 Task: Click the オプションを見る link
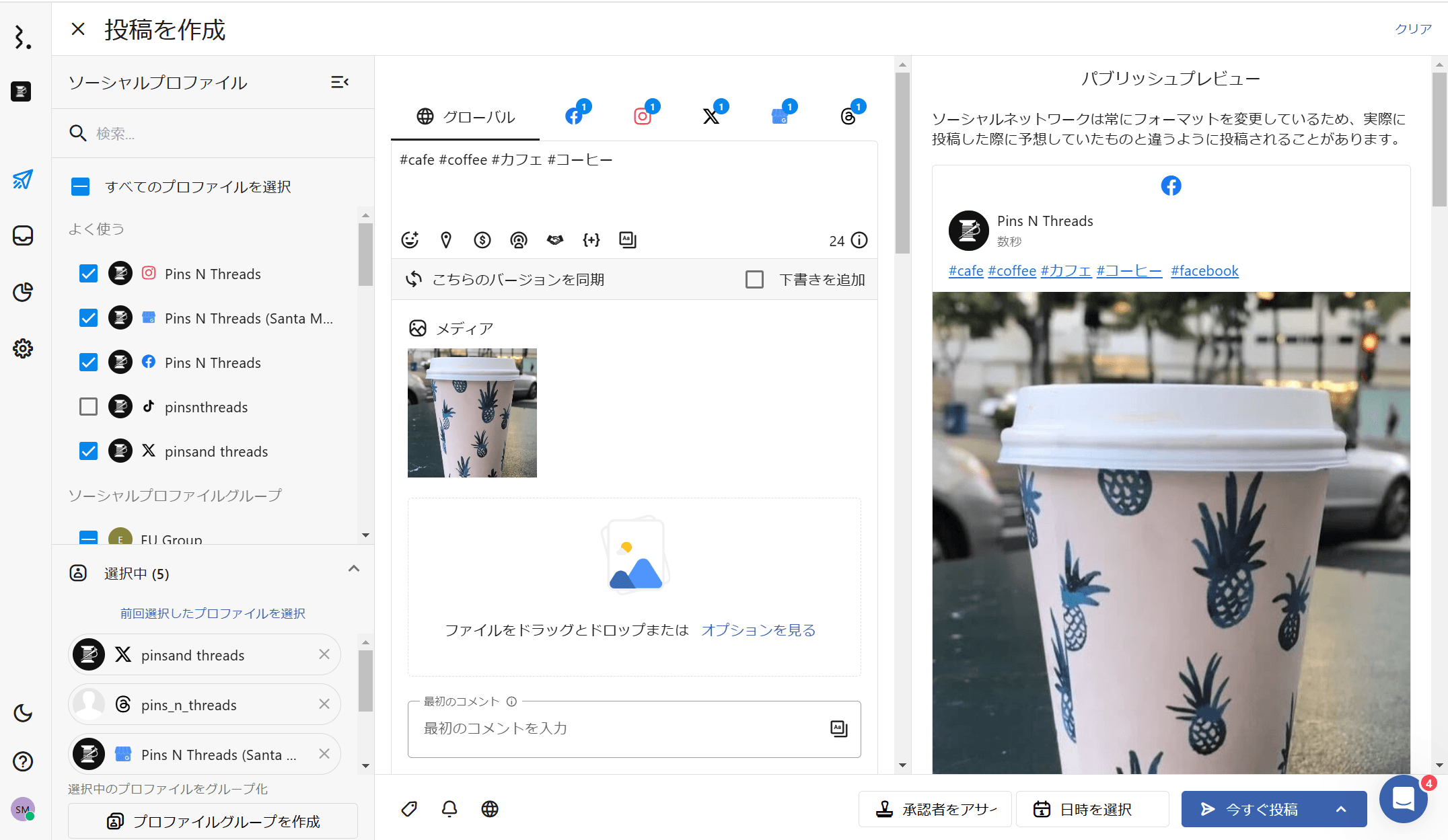[758, 630]
